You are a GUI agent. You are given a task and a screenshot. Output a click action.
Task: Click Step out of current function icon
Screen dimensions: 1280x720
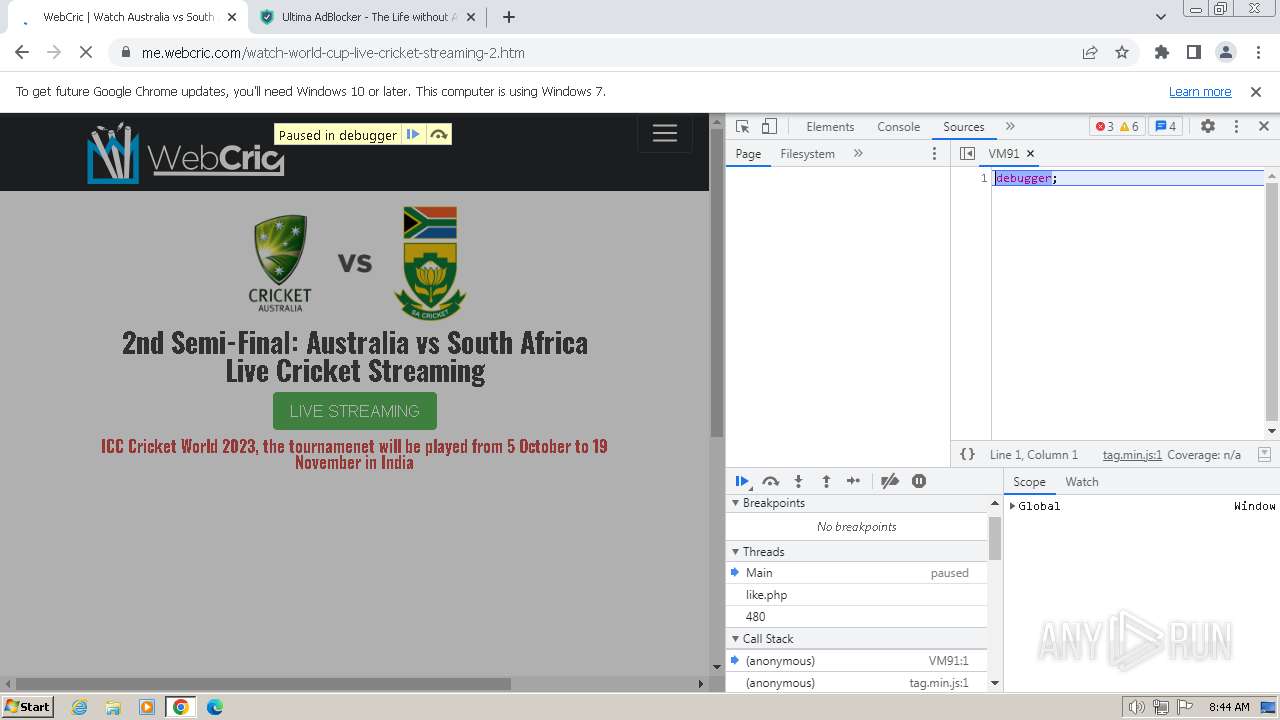click(826, 481)
